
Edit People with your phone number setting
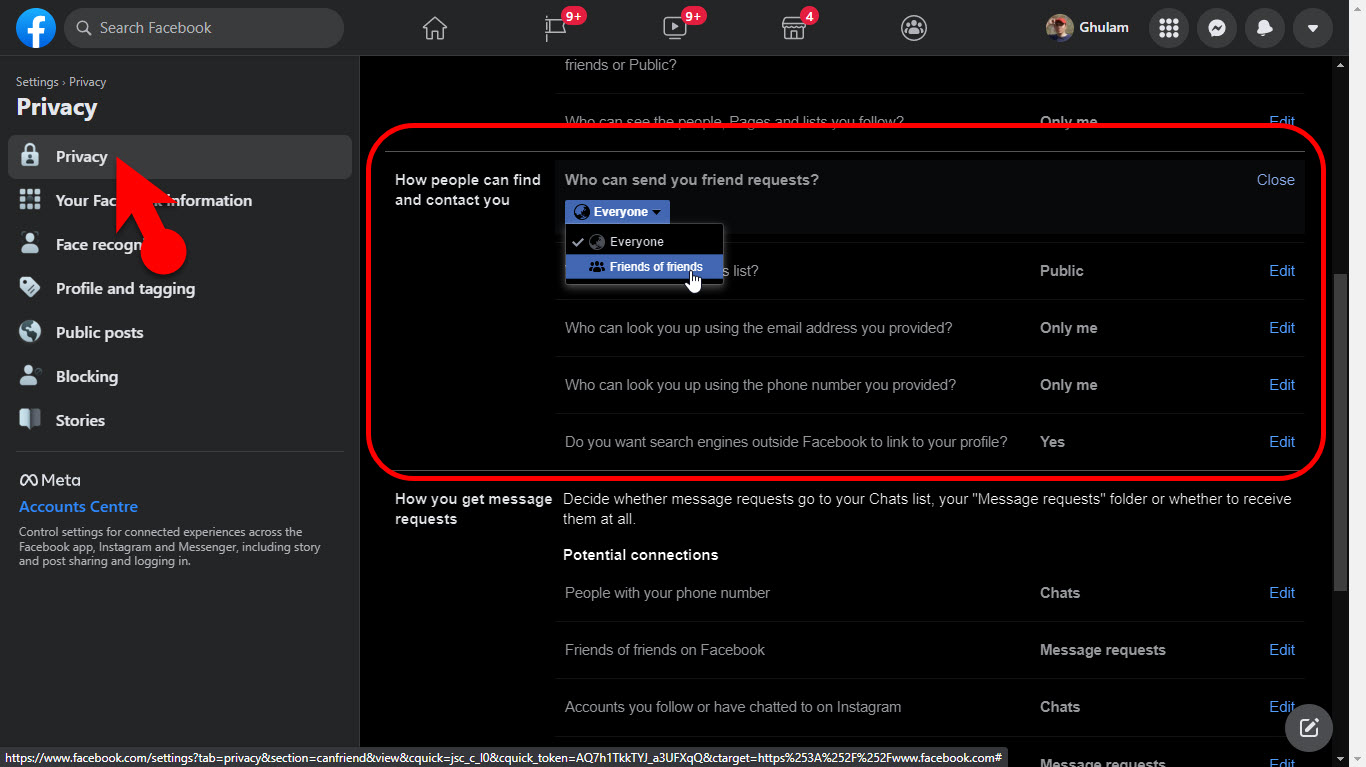coord(1282,593)
